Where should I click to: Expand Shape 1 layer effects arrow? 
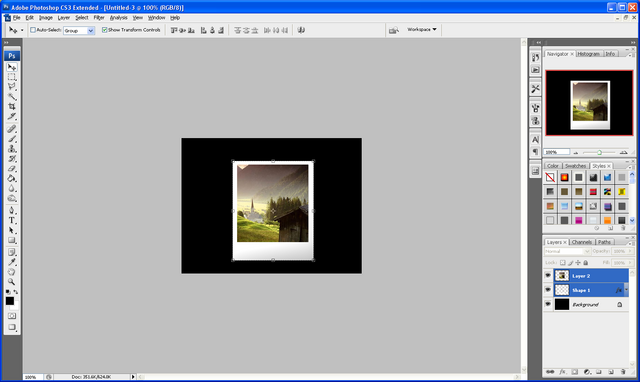pyautogui.click(x=627, y=290)
